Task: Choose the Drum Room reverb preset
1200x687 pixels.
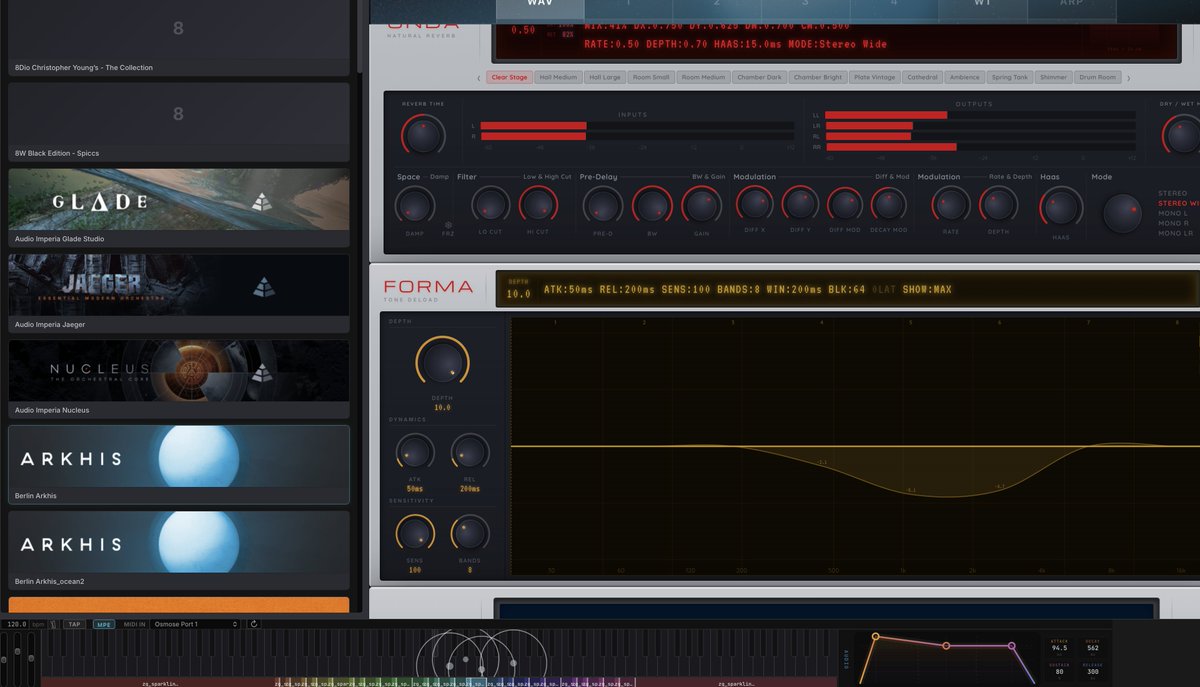Action: pyautogui.click(x=1098, y=77)
